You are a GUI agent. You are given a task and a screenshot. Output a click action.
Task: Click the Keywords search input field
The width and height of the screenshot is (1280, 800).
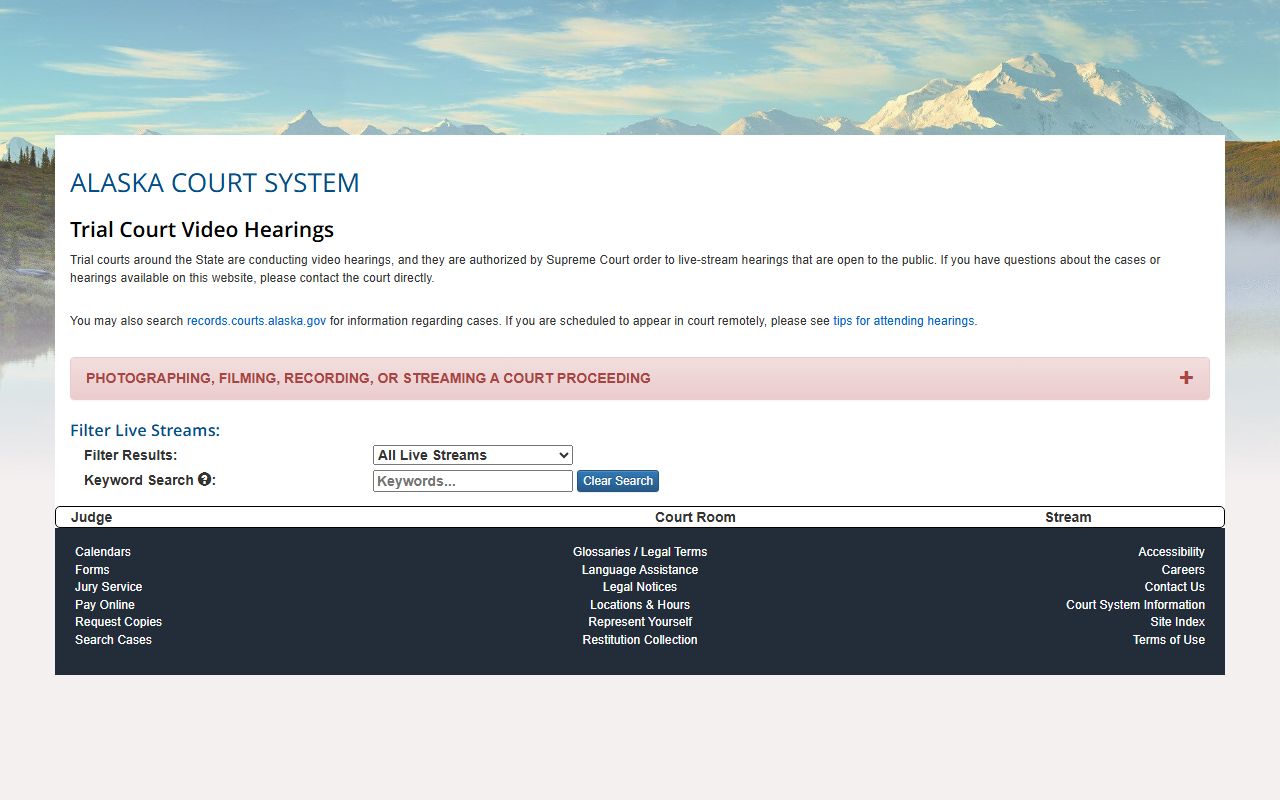pyautogui.click(x=472, y=481)
